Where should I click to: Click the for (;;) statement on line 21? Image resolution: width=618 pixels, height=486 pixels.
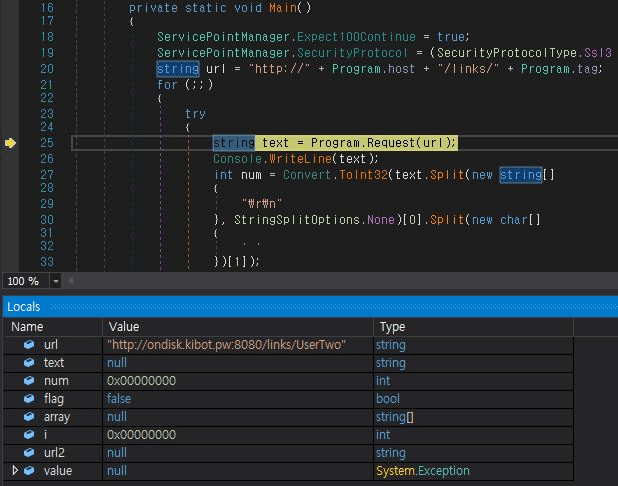coord(185,85)
